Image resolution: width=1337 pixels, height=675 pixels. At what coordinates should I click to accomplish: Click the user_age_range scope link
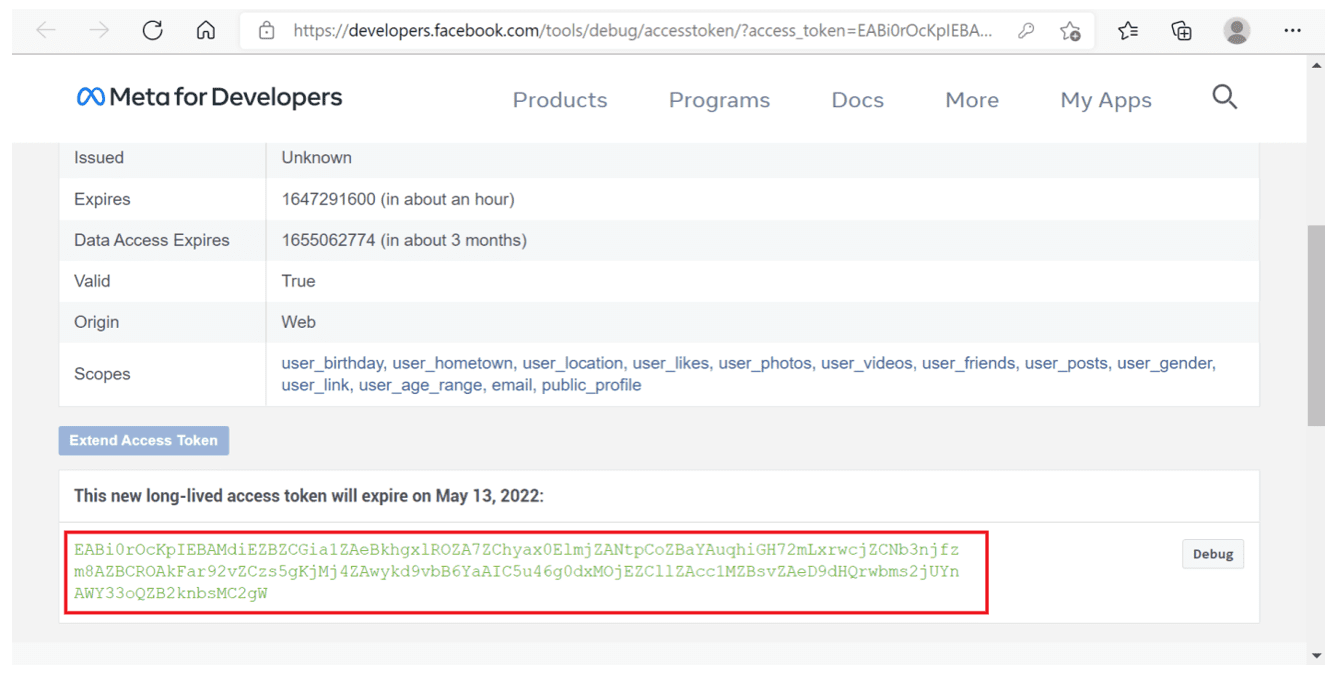420,385
